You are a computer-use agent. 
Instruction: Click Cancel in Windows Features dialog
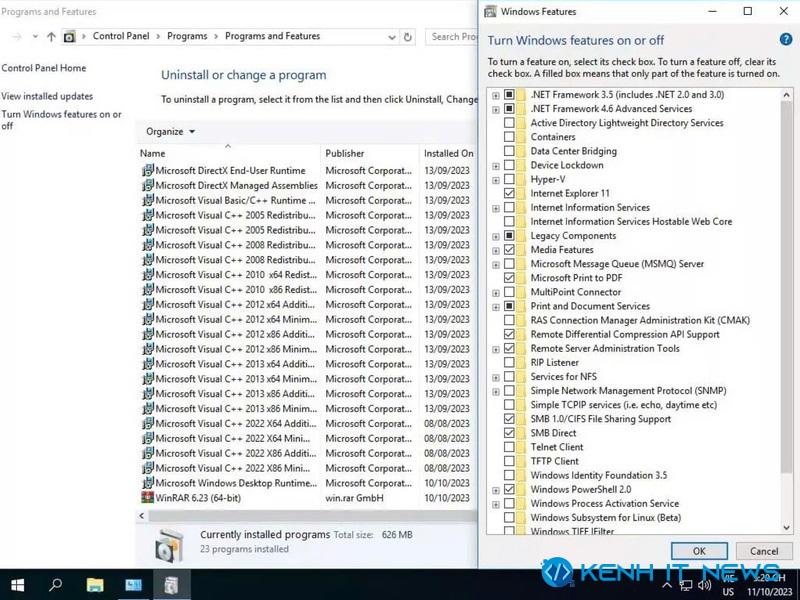coord(764,551)
